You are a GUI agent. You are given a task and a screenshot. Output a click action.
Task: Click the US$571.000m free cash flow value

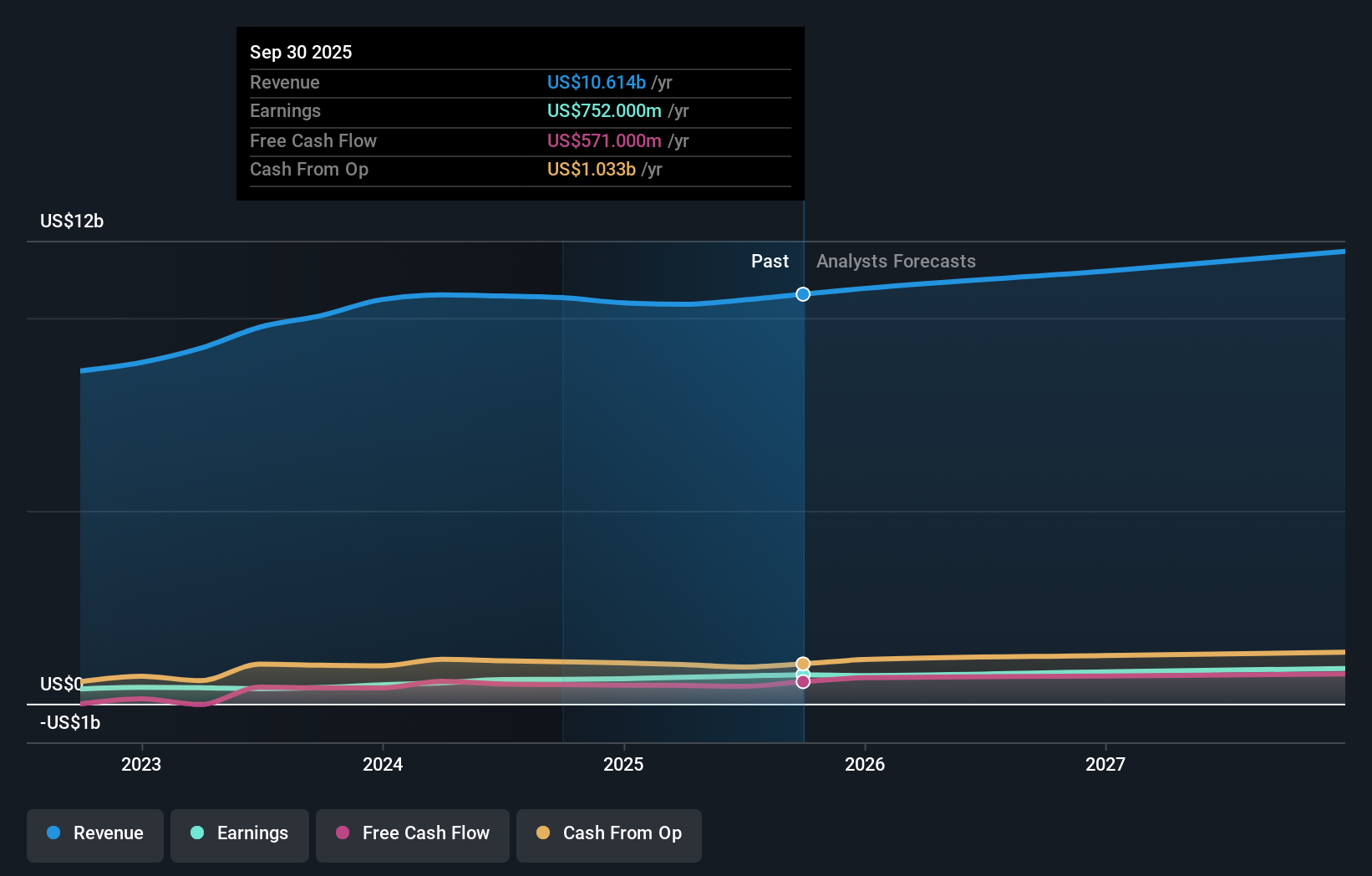[x=604, y=140]
